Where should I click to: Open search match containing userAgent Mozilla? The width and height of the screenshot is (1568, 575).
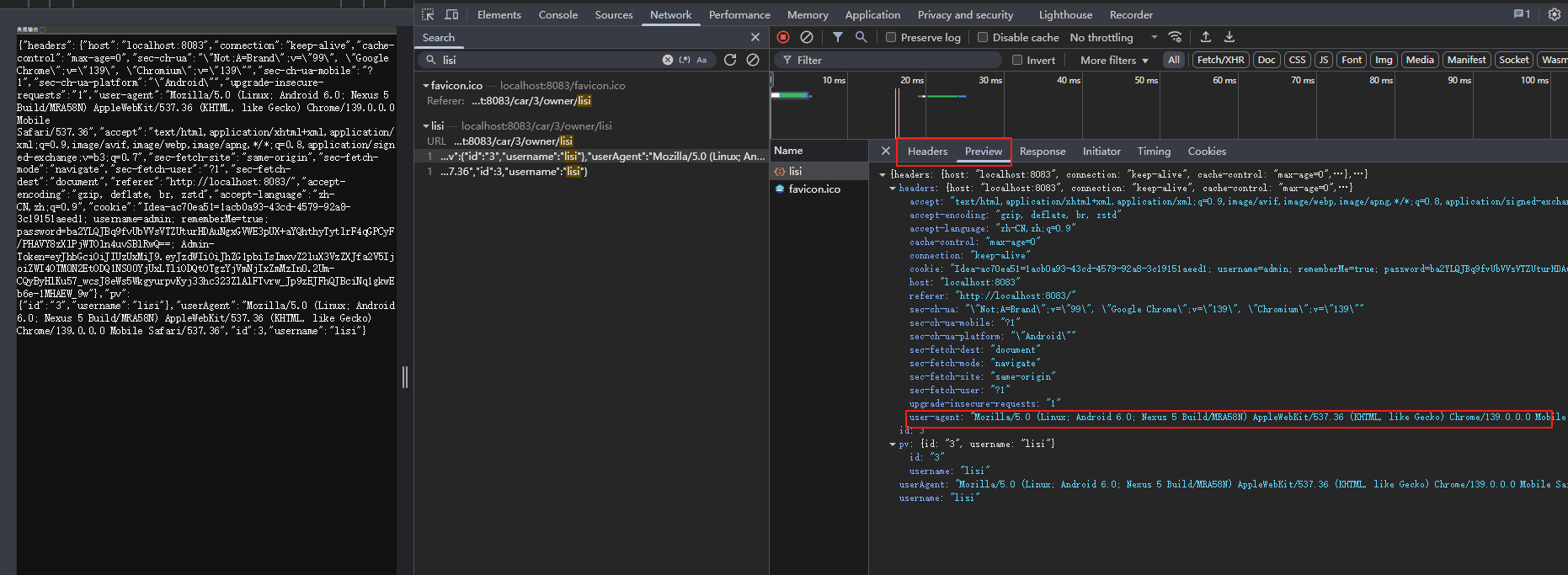coord(592,157)
